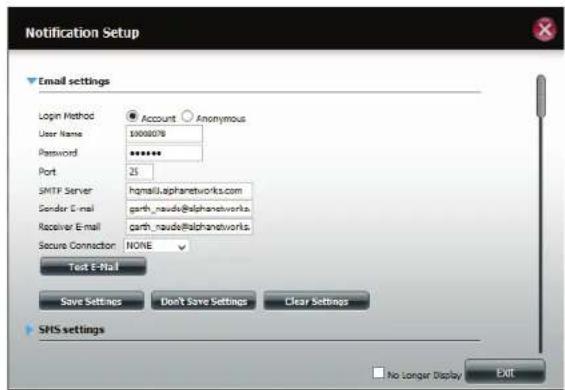
Task: Select the Account login method
Action: [132, 116]
